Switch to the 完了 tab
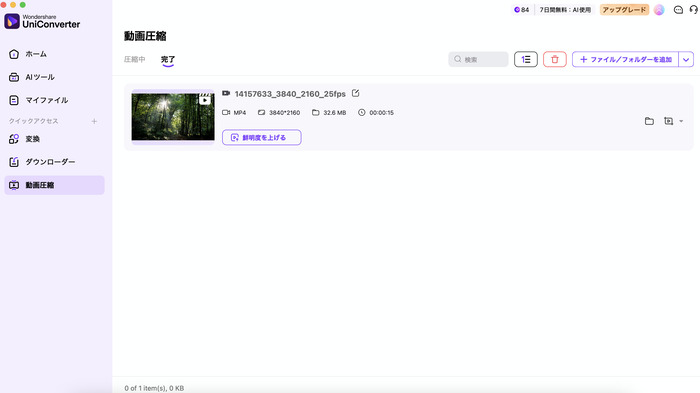The image size is (700, 393). pos(168,59)
